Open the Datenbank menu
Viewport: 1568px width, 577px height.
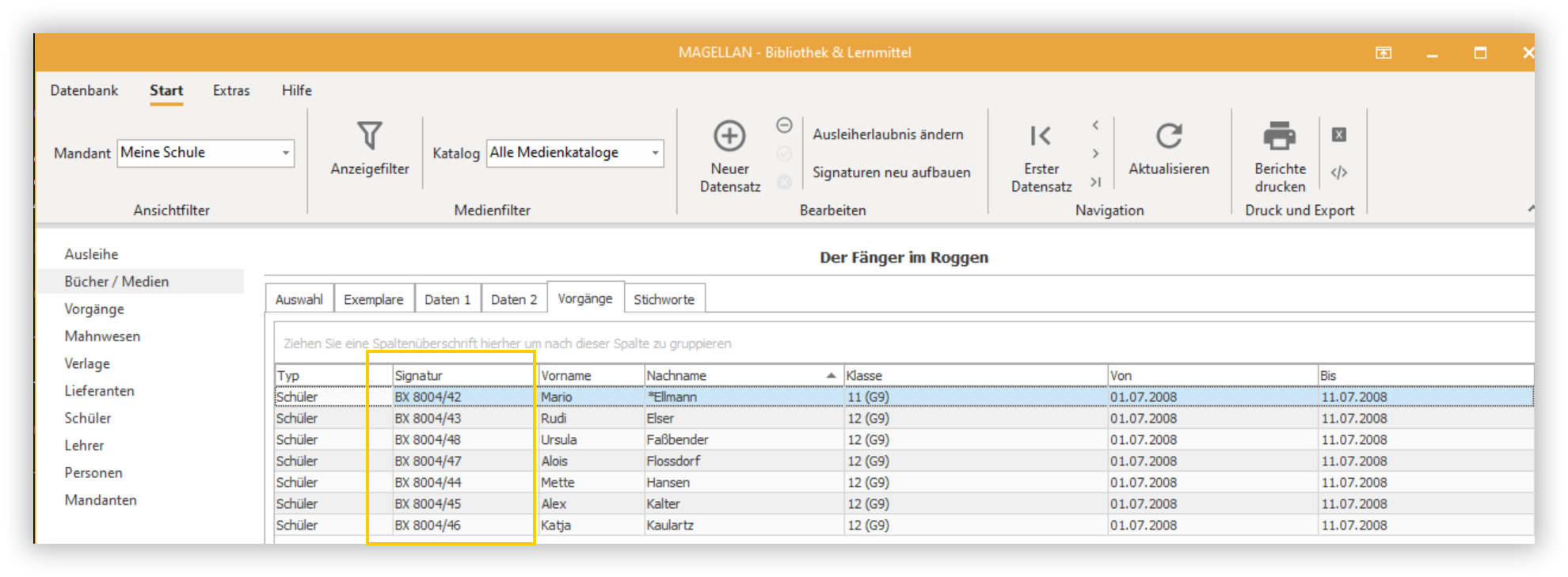click(84, 90)
